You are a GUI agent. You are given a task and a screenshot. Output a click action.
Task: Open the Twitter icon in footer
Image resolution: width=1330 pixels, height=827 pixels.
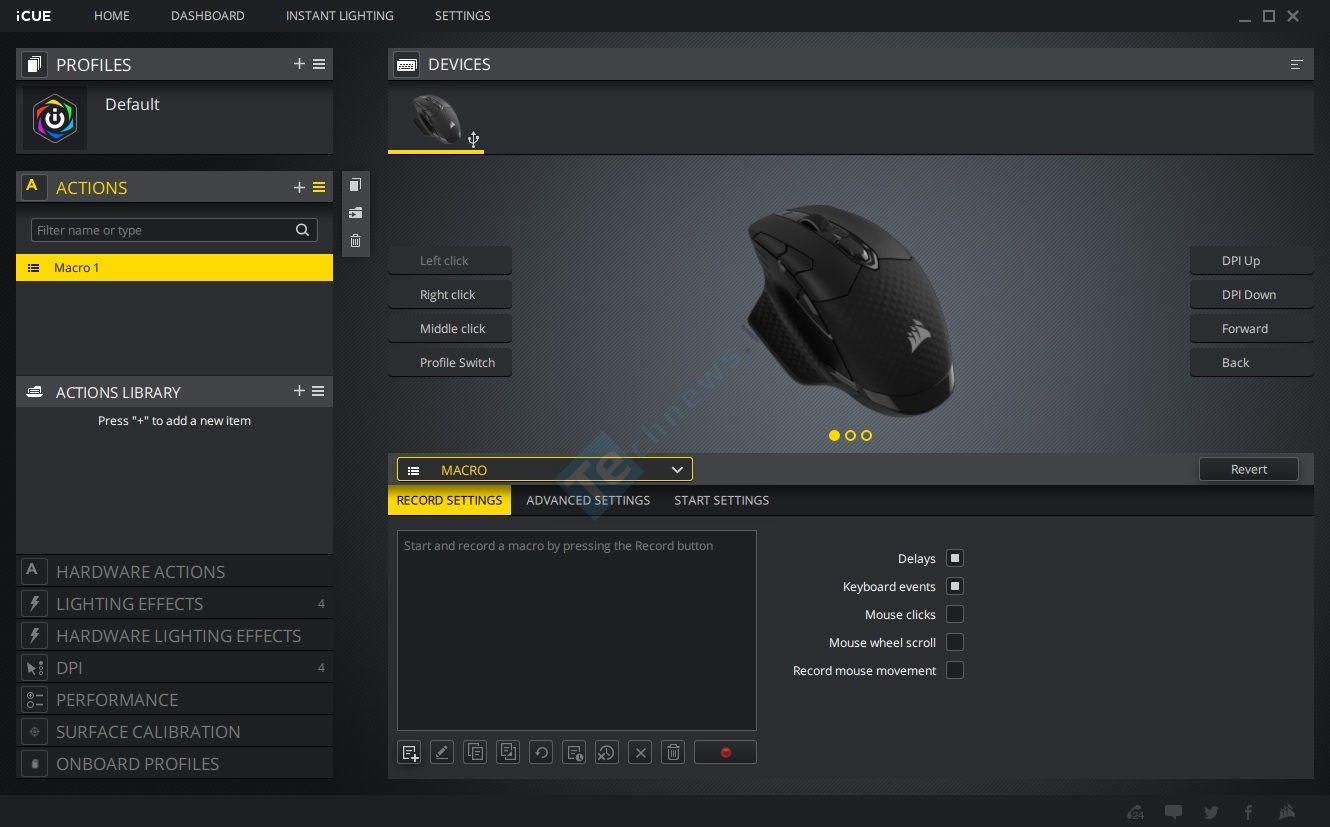point(1212,812)
